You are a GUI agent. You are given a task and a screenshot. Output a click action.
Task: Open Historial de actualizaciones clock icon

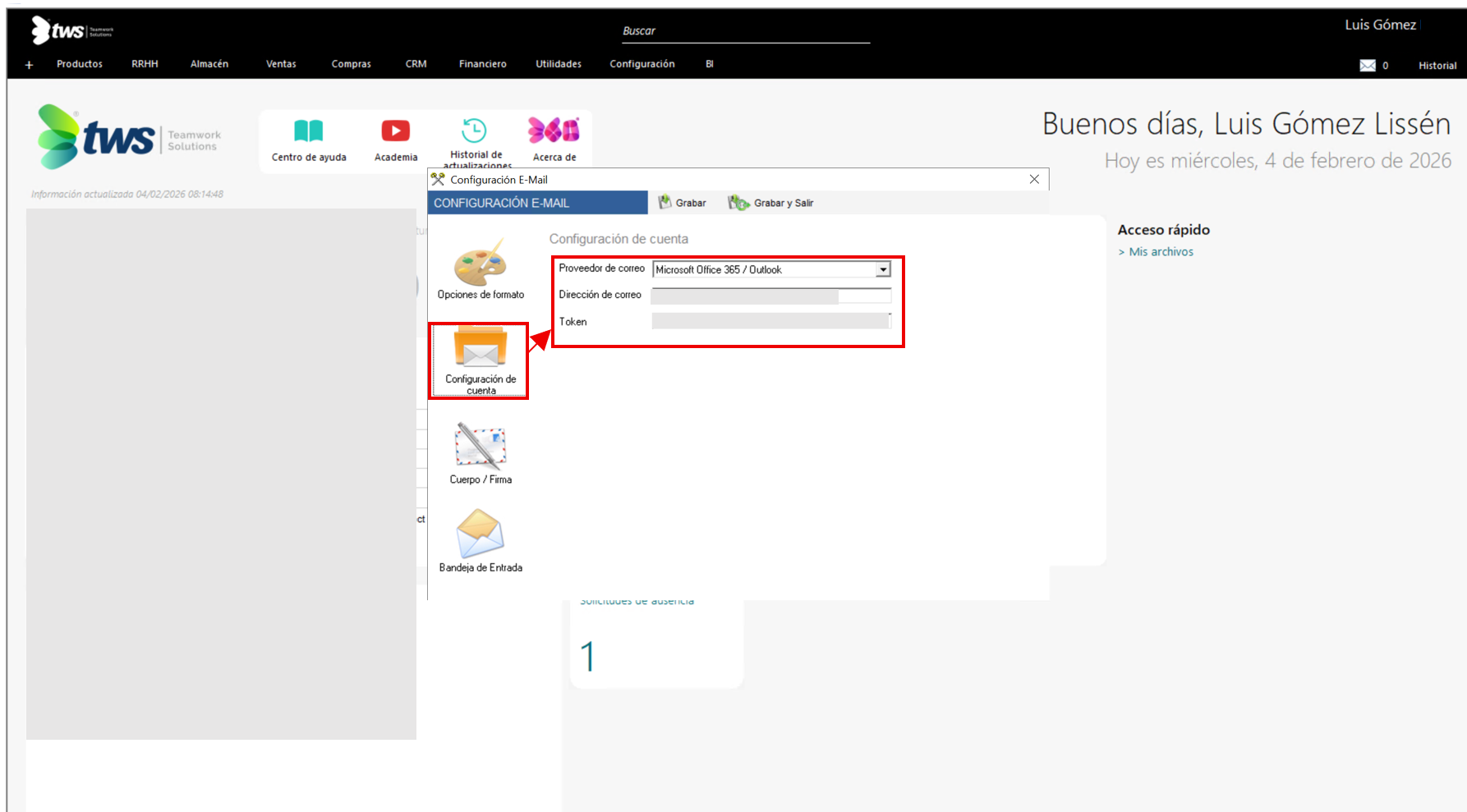[x=474, y=131]
